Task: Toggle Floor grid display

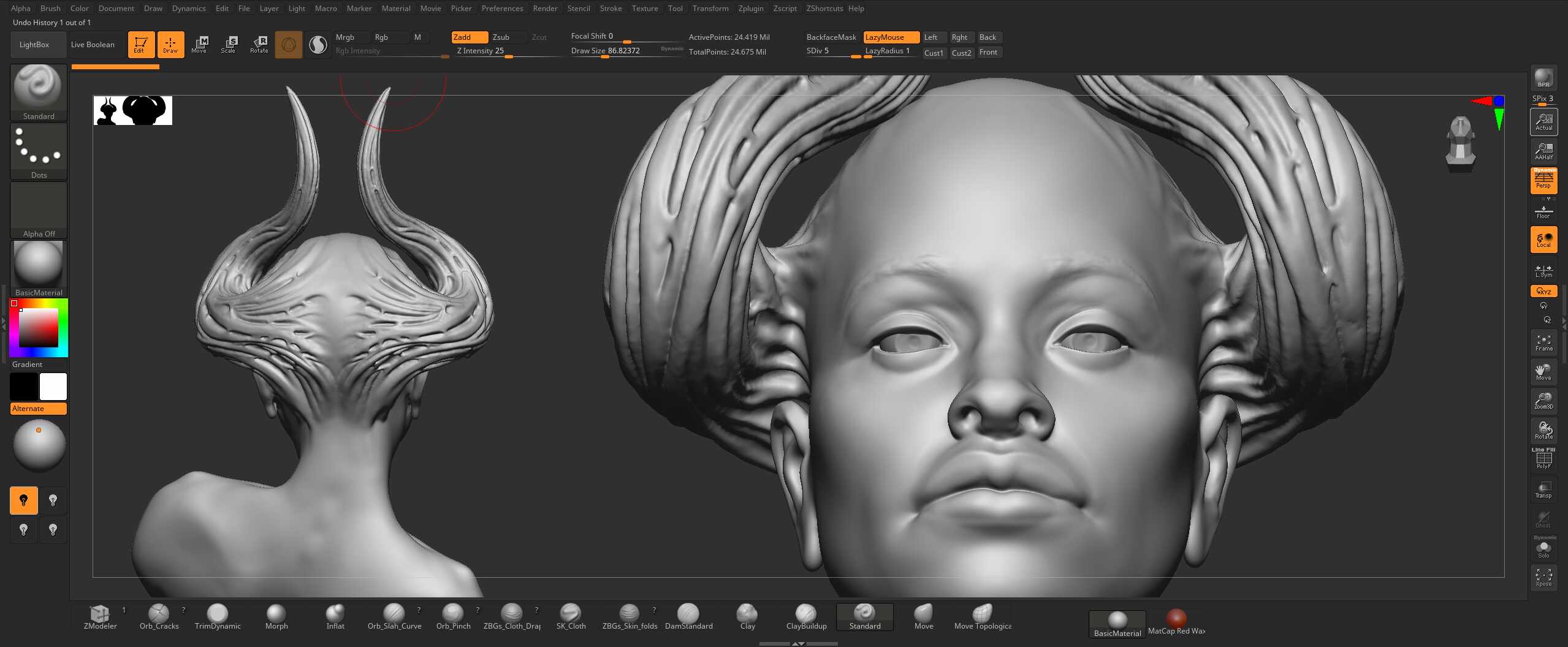Action: pyautogui.click(x=1543, y=212)
